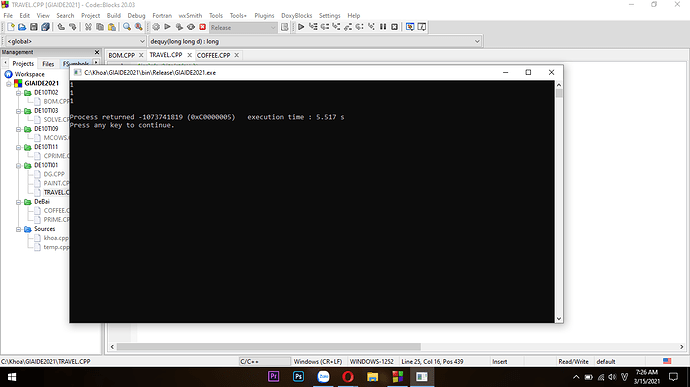
Task: Save the current file via floppy icon
Action: click(x=33, y=27)
